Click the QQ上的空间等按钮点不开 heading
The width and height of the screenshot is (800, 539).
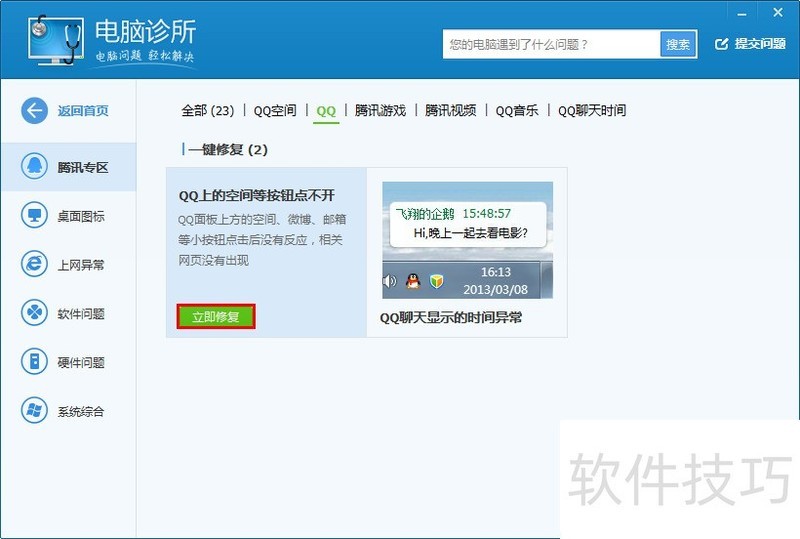pos(257,195)
